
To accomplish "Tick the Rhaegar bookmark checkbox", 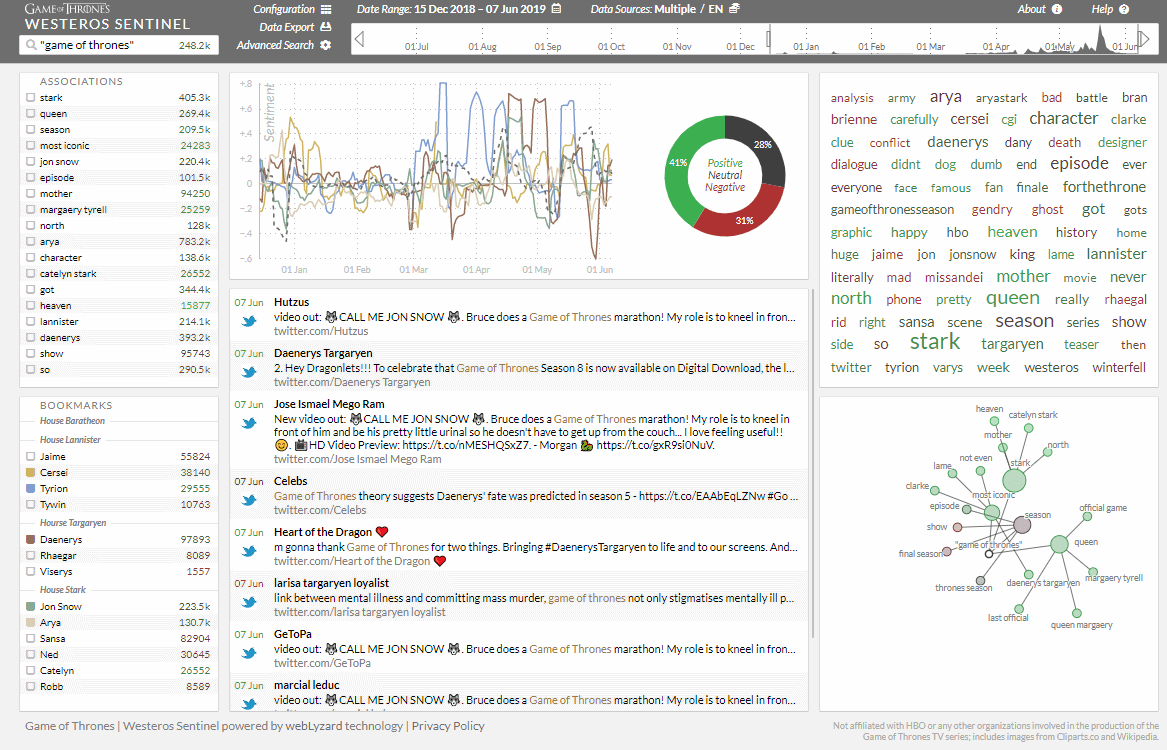I will coord(31,556).
